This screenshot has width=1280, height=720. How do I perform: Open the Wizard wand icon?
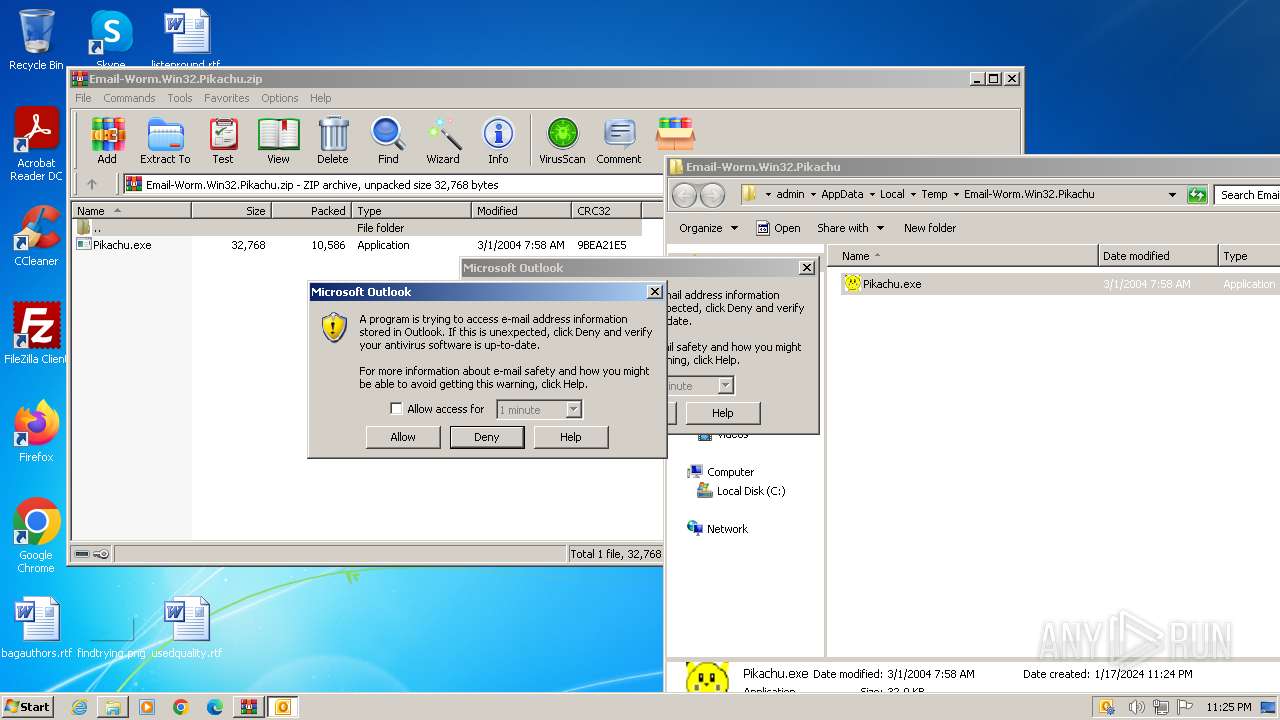[x=443, y=141]
